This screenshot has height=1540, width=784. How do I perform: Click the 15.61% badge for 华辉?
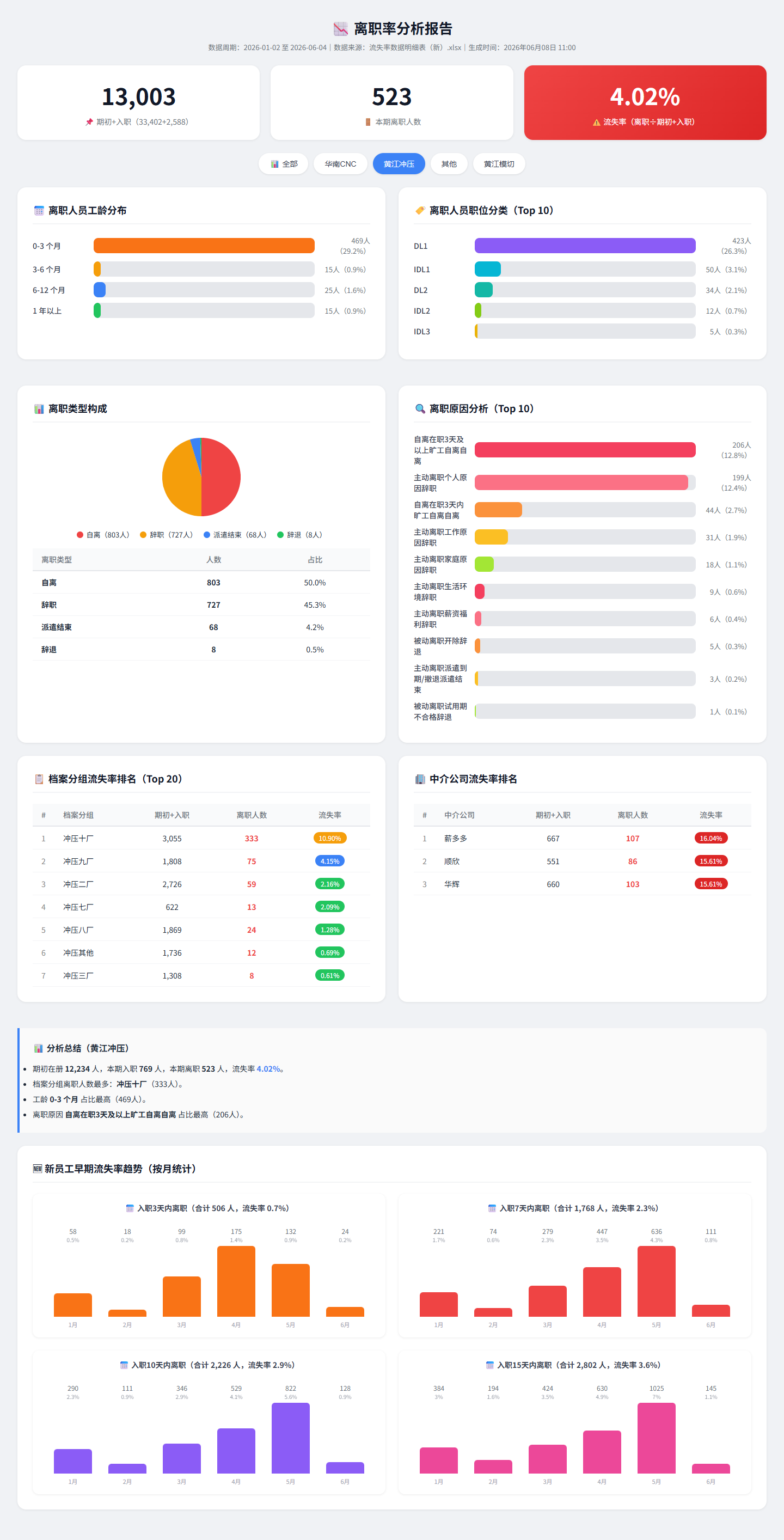coord(711,884)
